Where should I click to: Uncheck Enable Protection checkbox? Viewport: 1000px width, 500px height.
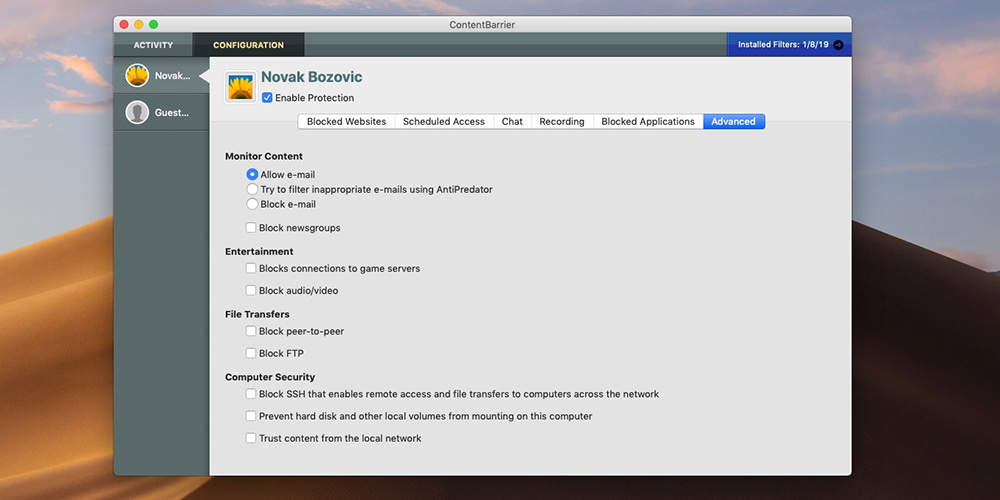[x=267, y=98]
